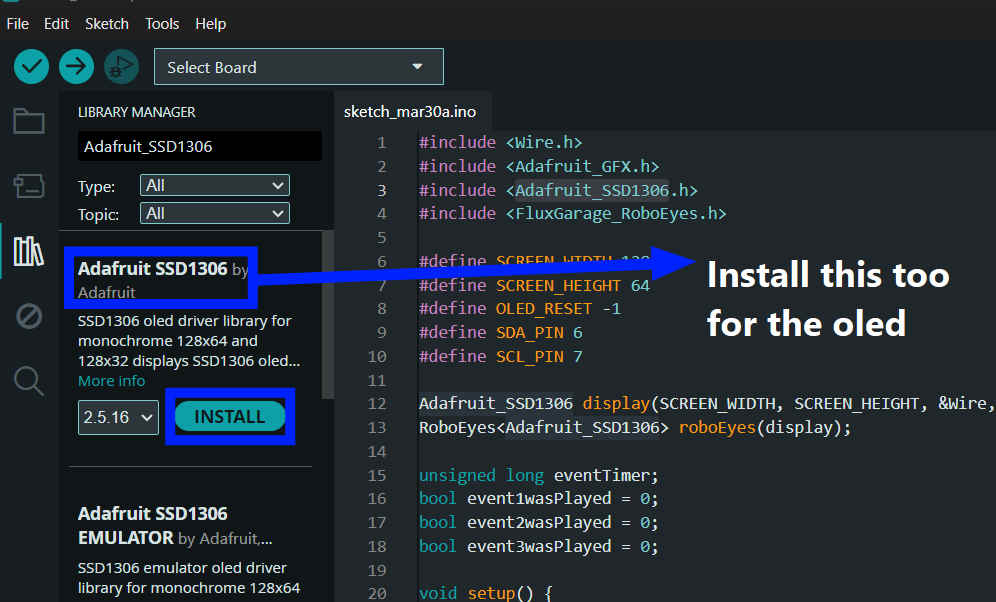This screenshot has height=602, width=996.
Task: Click line number 14 in the gutter
Action: [377, 452]
